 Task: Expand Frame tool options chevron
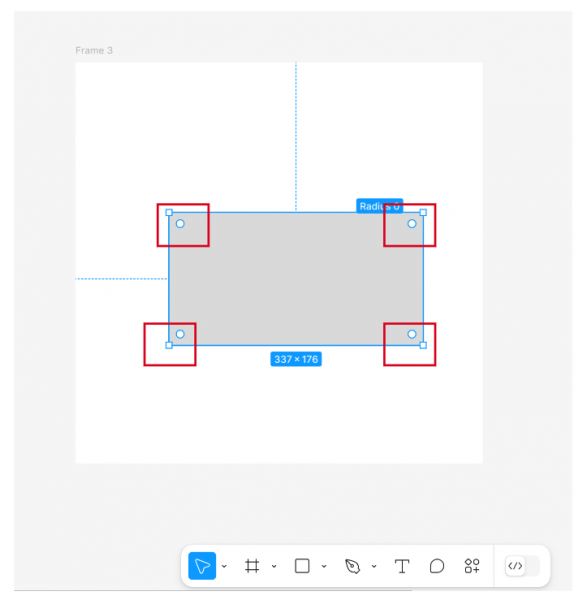274,566
